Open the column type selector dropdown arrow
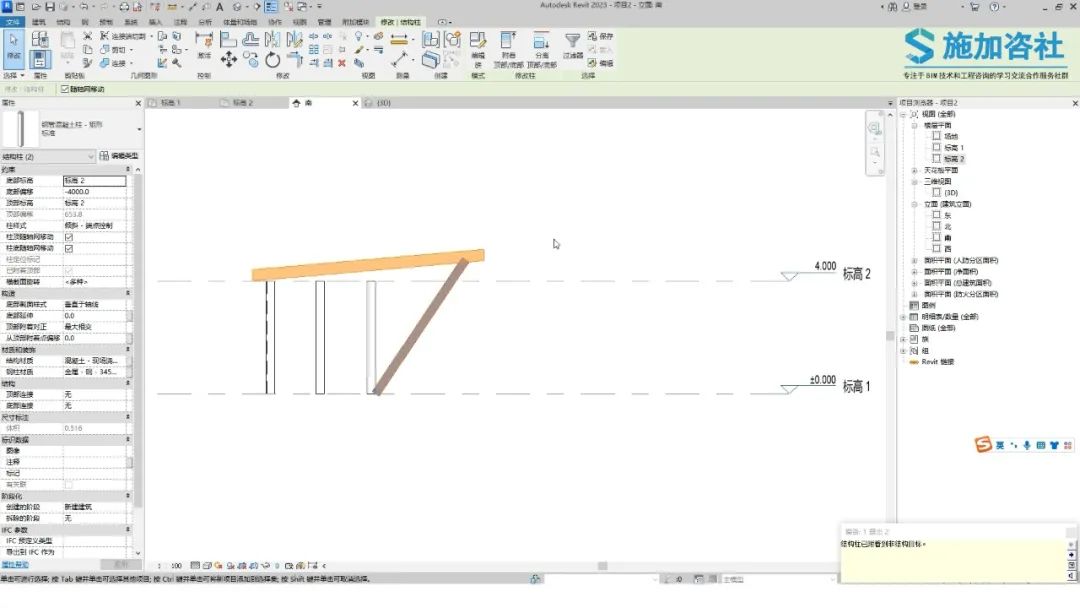This screenshot has height=608, width=1080. coord(139,129)
